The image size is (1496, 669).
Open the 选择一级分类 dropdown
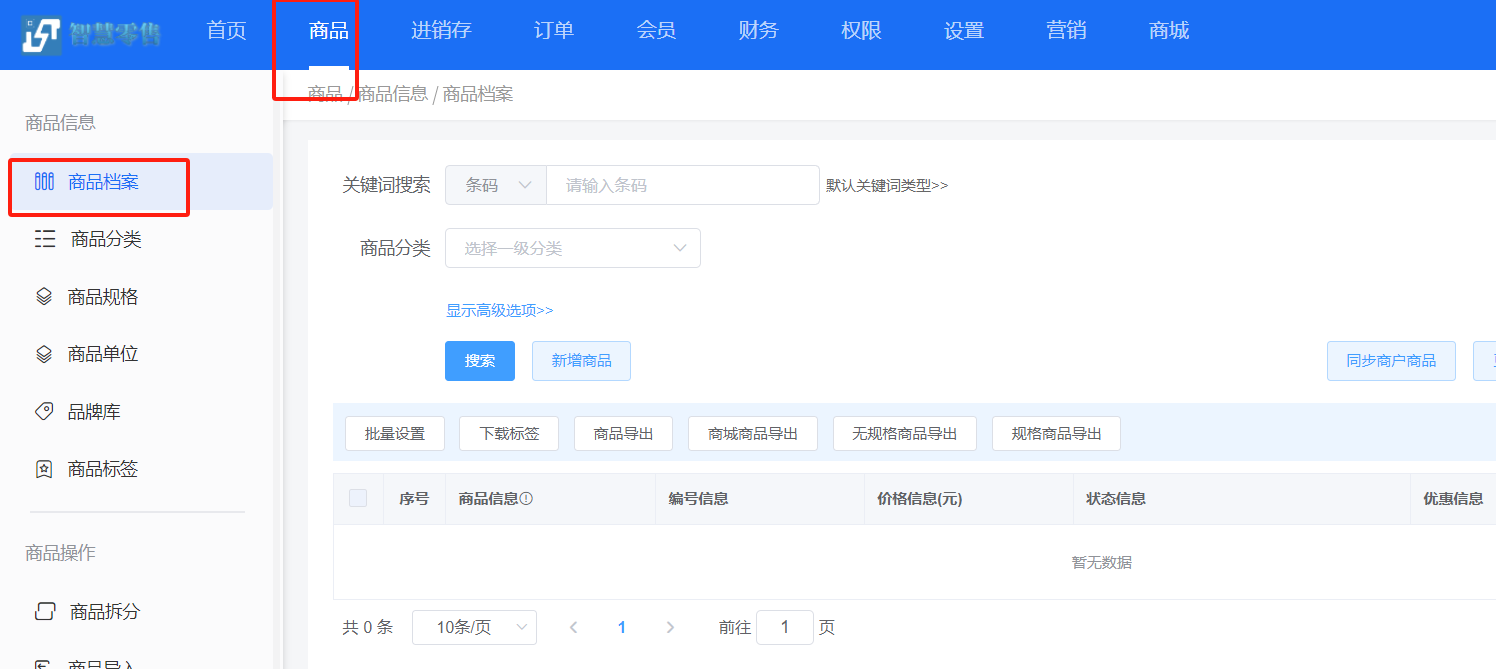coord(573,248)
